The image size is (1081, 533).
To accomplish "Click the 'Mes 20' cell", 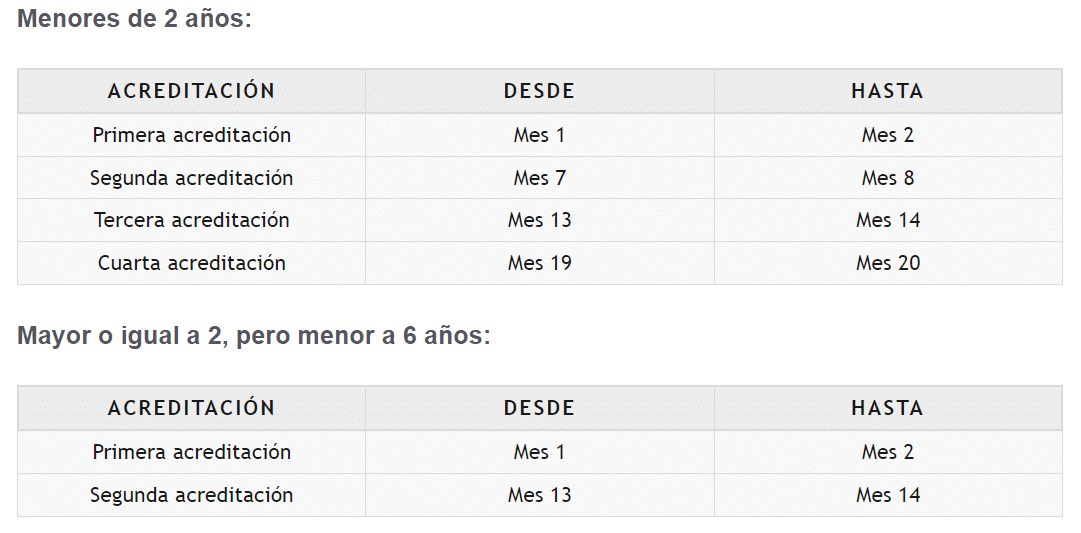I will [887, 263].
